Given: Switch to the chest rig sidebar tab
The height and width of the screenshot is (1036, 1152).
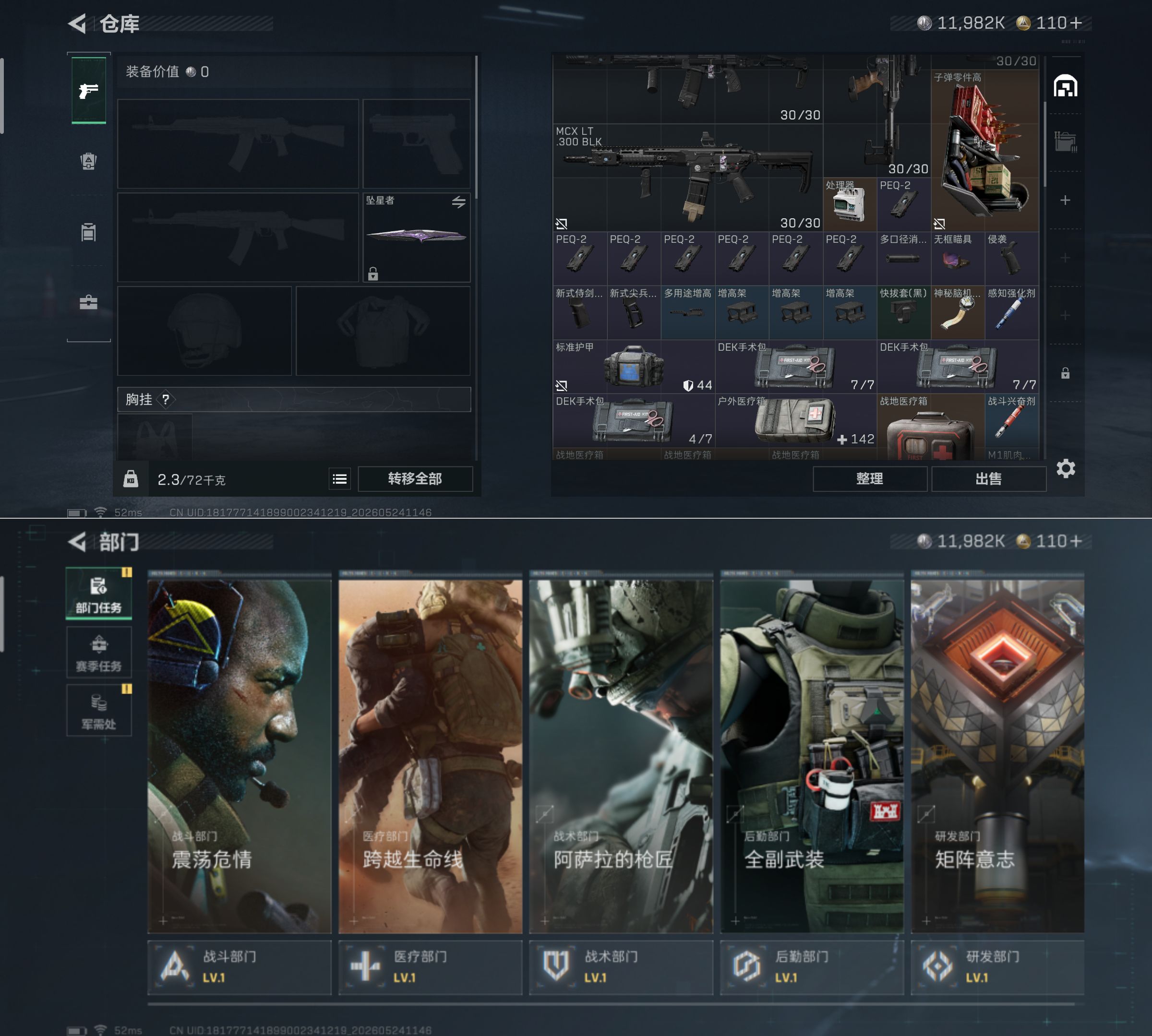Looking at the screenshot, I should (x=88, y=232).
